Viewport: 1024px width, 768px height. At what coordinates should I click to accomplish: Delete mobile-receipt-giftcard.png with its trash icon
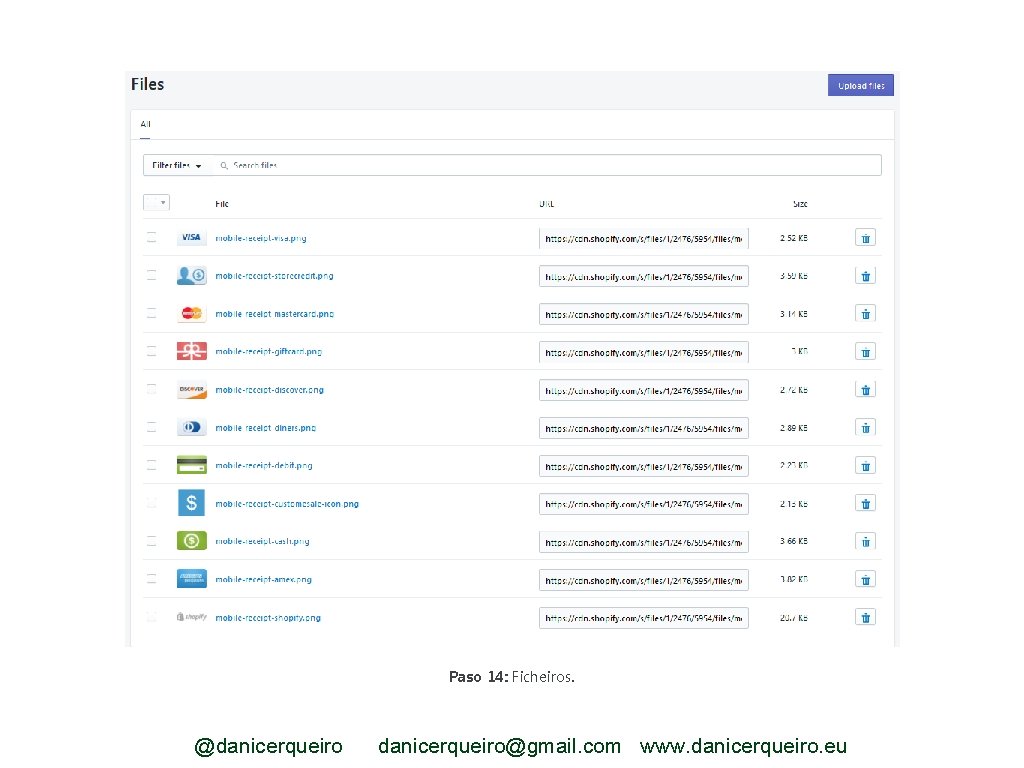tap(865, 352)
